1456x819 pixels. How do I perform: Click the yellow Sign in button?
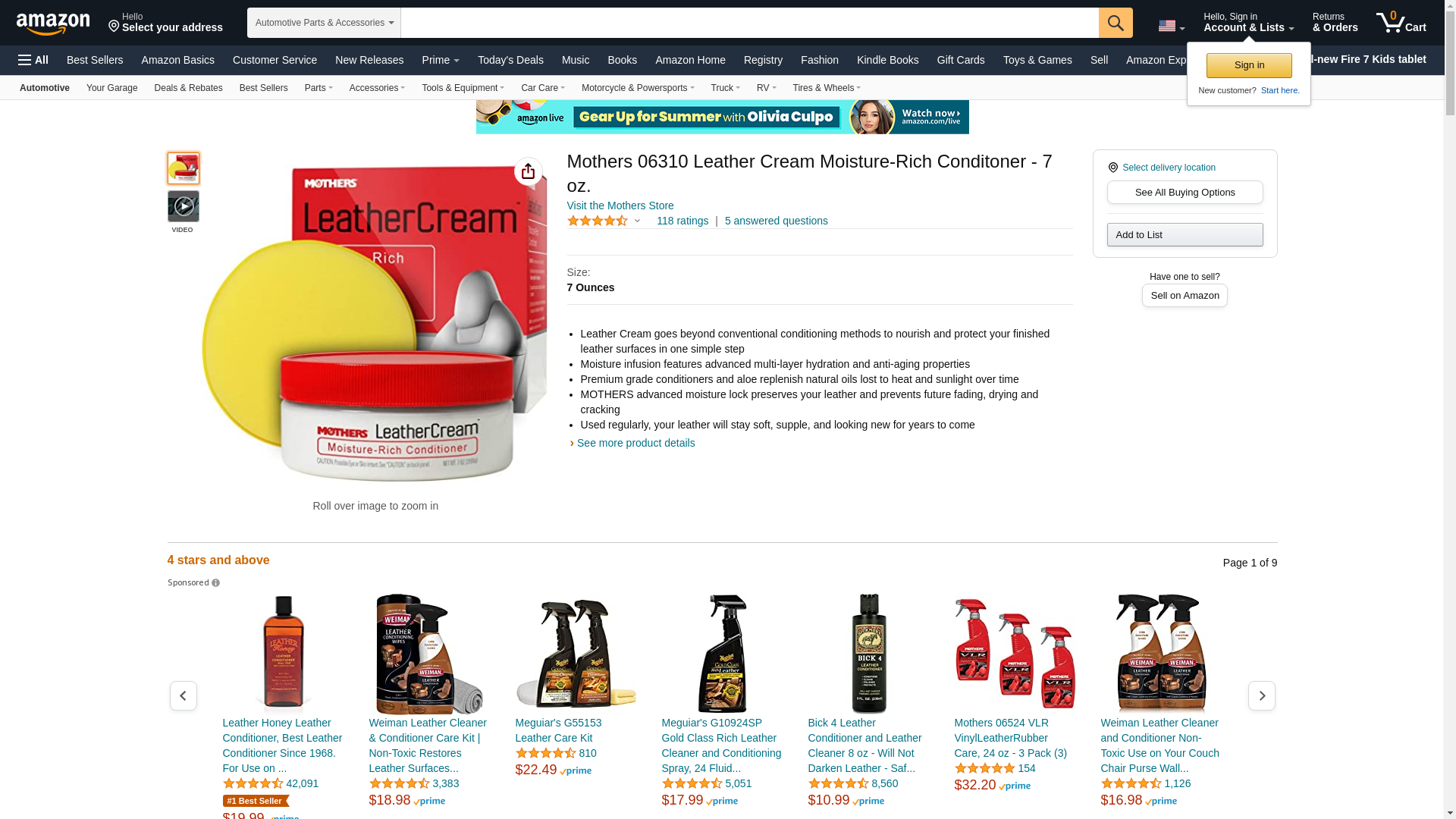pyautogui.click(x=1249, y=65)
